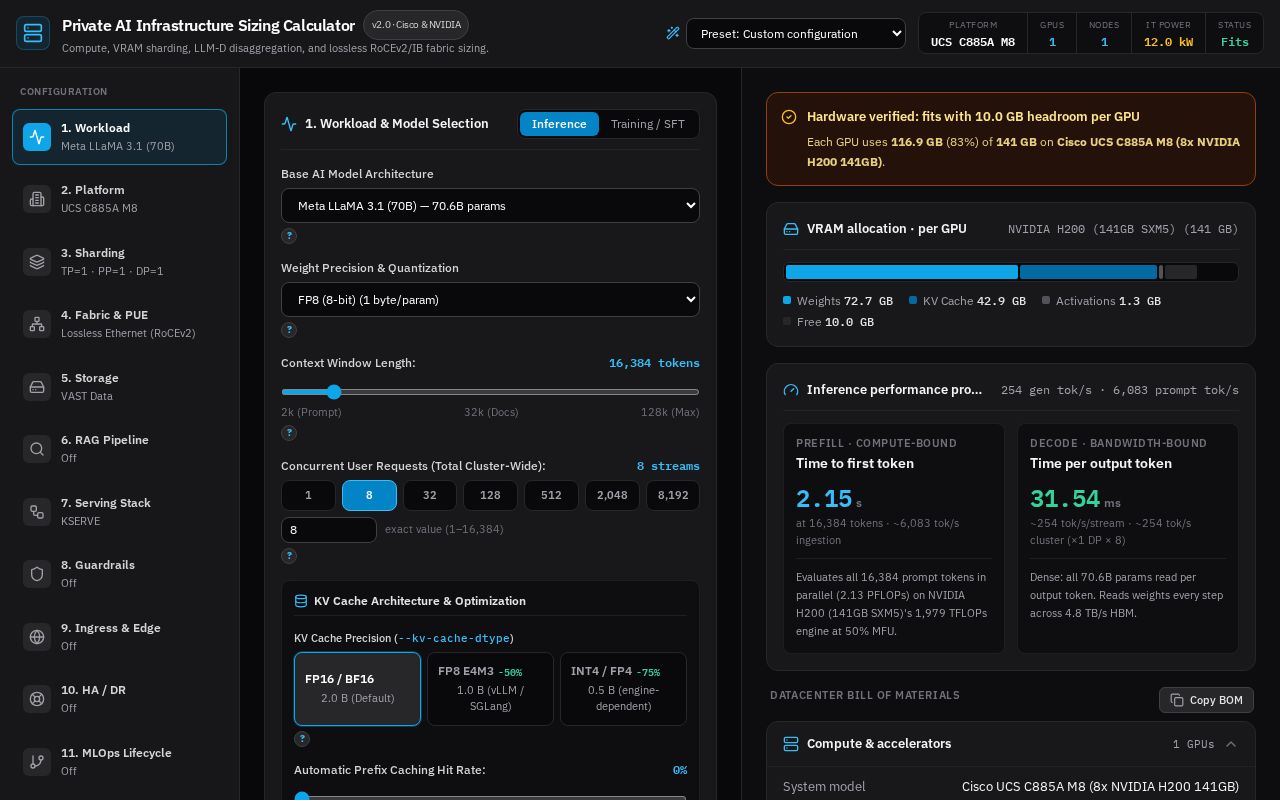Click the Fabric & PUE network icon

point(37,324)
